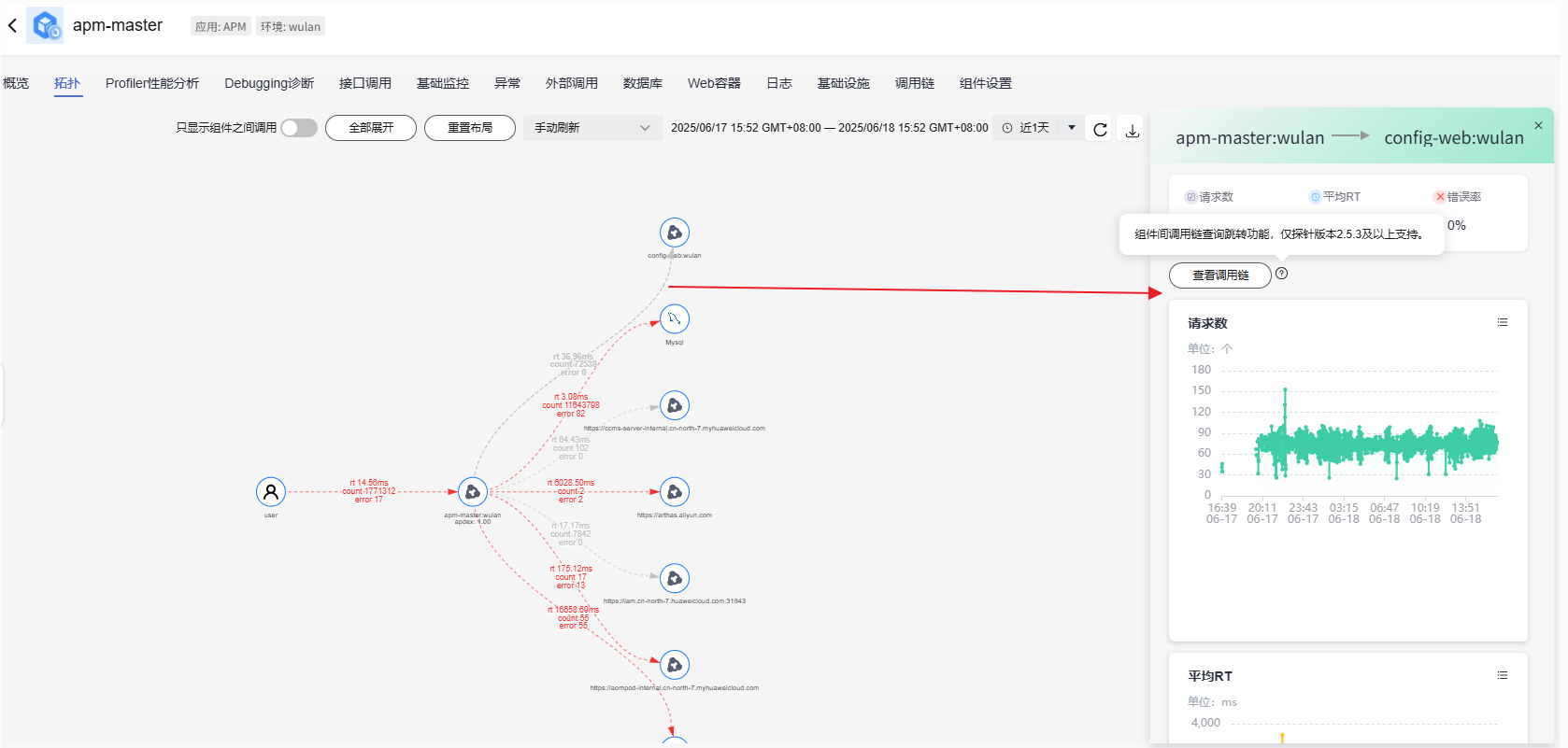Switch to the 拓扑 tab
Screen dimensions: 1568x748
click(67, 83)
